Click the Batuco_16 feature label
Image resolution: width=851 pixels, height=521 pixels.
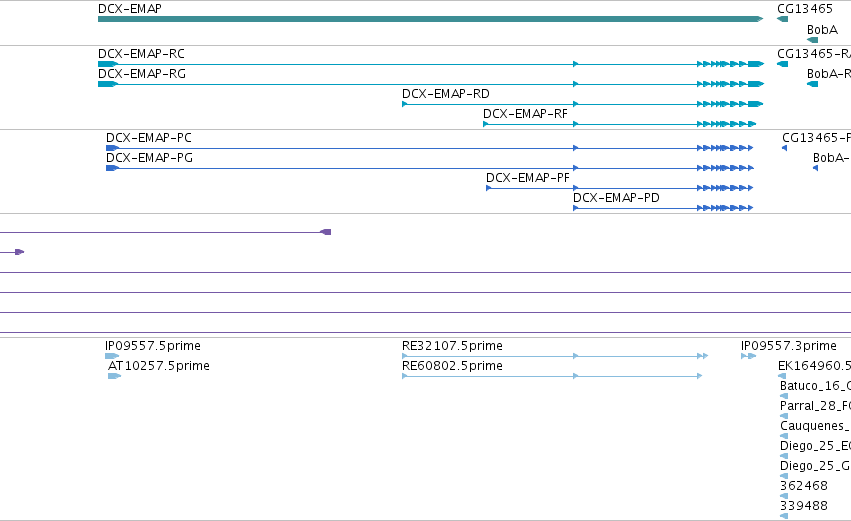815,386
